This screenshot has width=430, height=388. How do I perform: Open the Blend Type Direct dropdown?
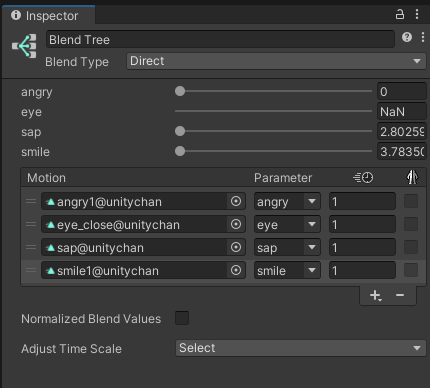(x=276, y=61)
